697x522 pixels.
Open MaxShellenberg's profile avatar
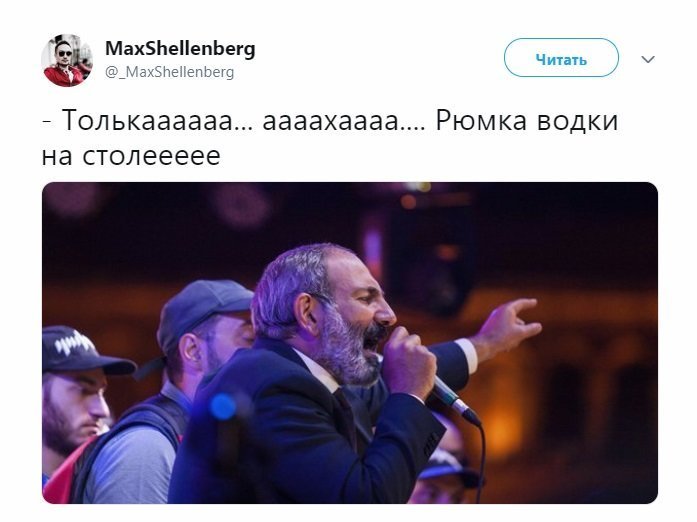pos(67,60)
